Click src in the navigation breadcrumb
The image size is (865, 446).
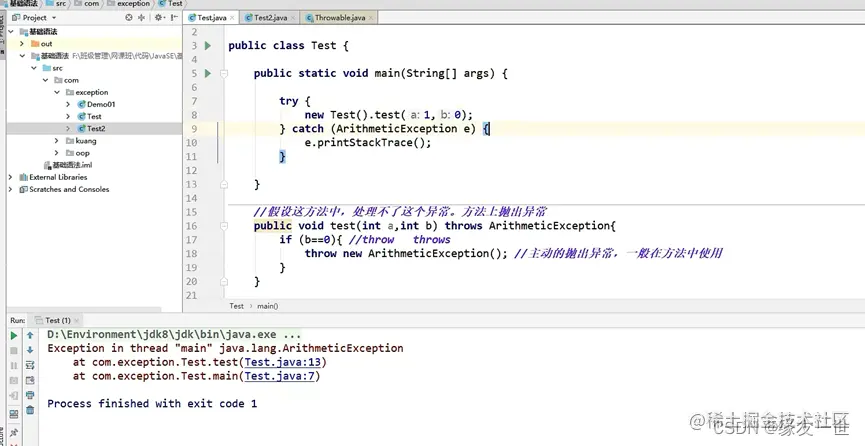(56, 3)
